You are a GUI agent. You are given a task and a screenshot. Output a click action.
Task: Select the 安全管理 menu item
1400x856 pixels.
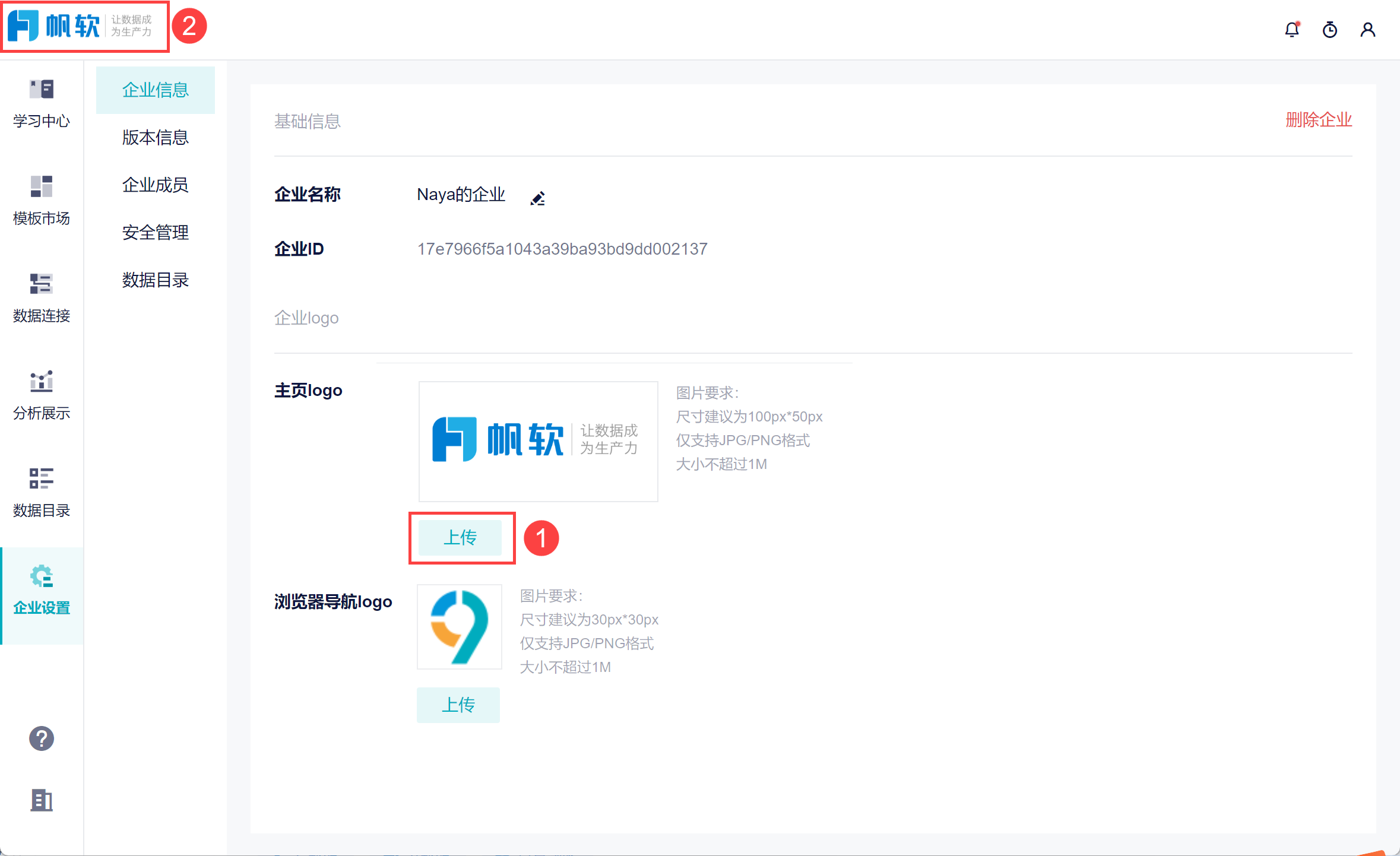(155, 233)
